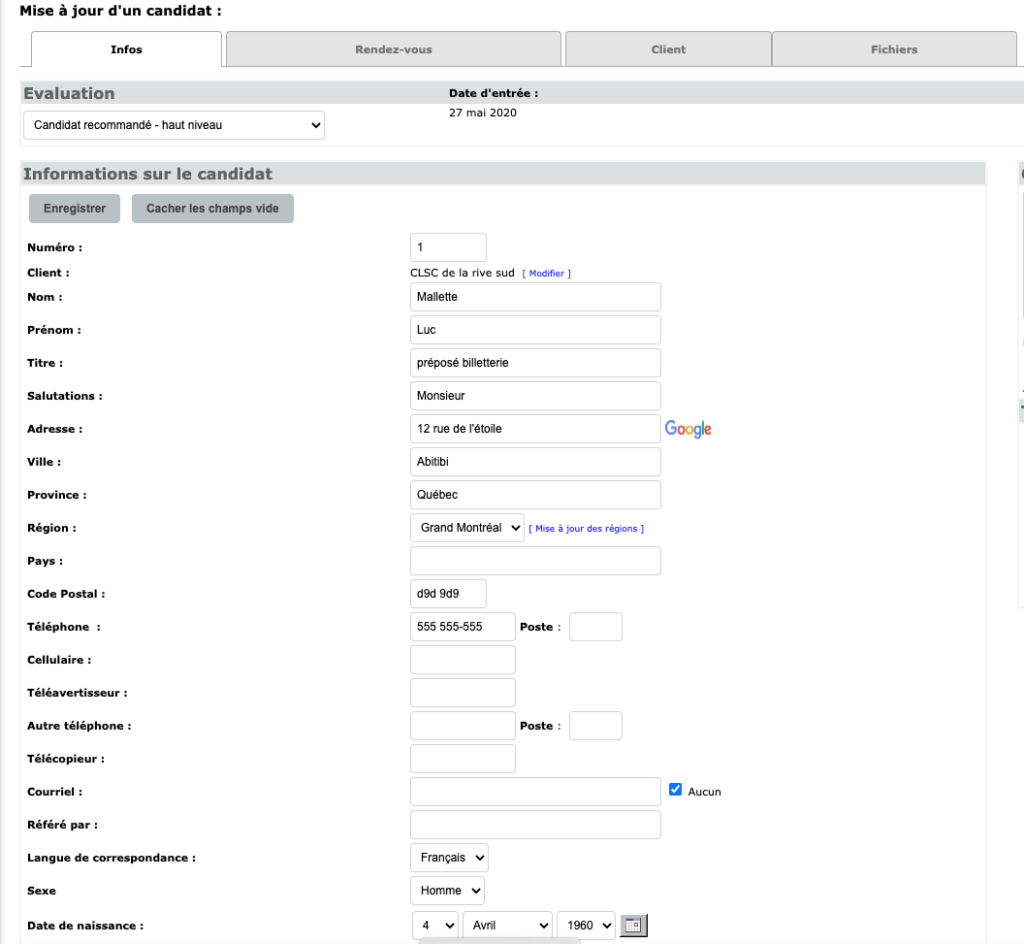Open Mise à jour des régions link
Image resolution: width=1024 pixels, height=944 pixels.
586,529
